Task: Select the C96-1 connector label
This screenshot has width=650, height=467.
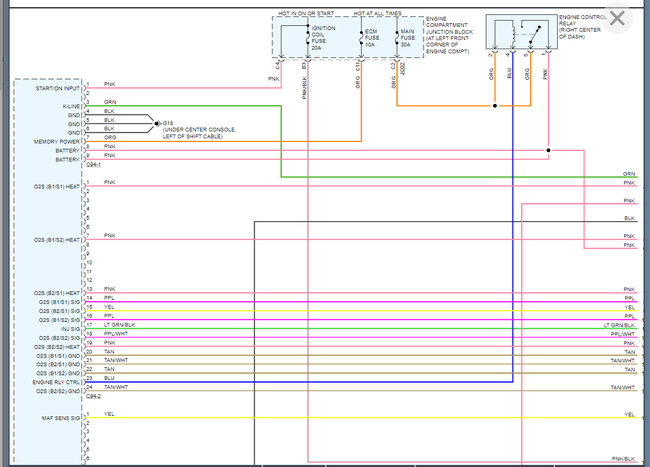Action: pos(93,165)
